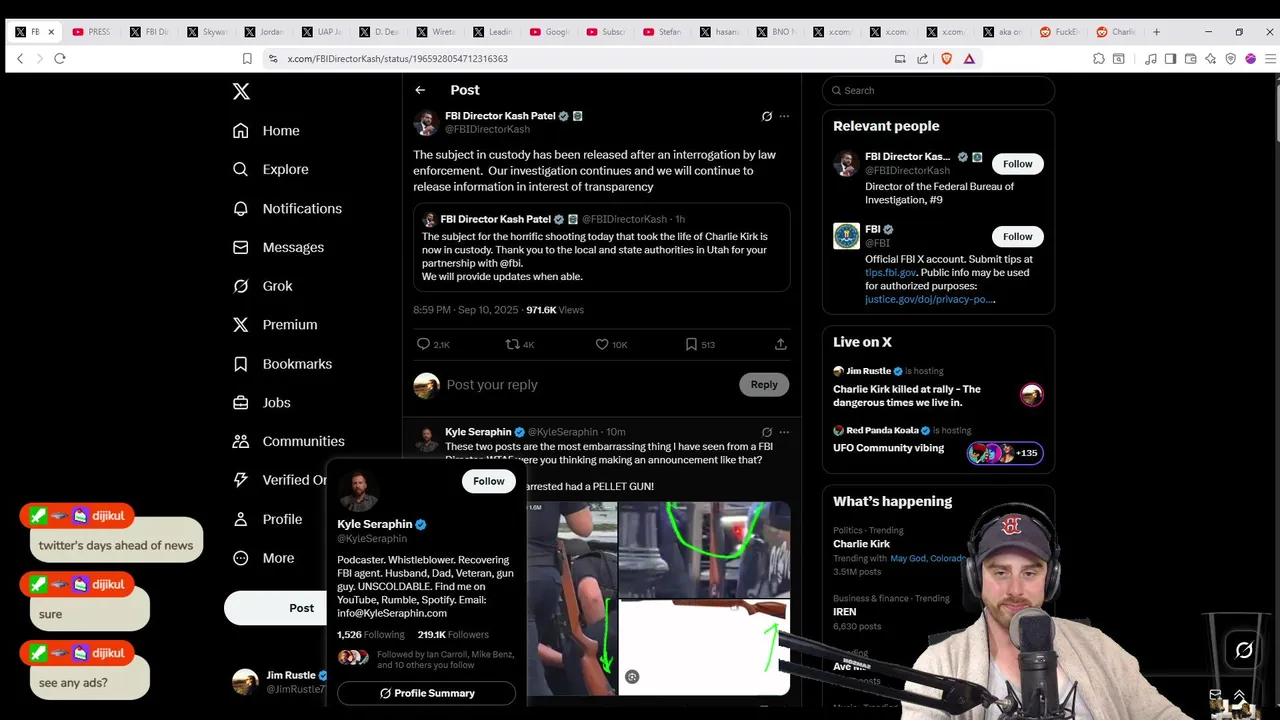Click site settings icon in address bar
Viewport: 1280px width, 720px height.
[273, 59]
